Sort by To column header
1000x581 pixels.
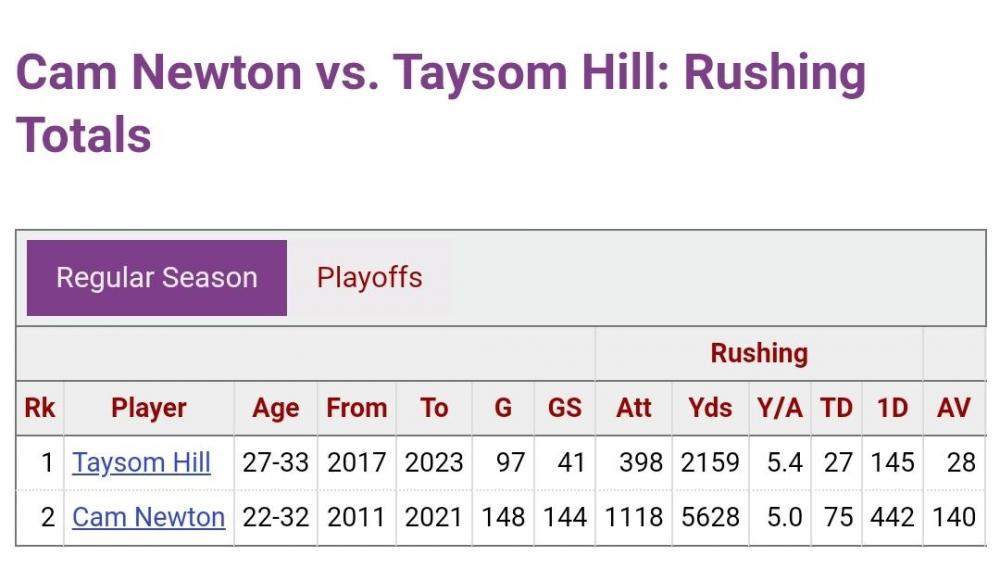(434, 408)
